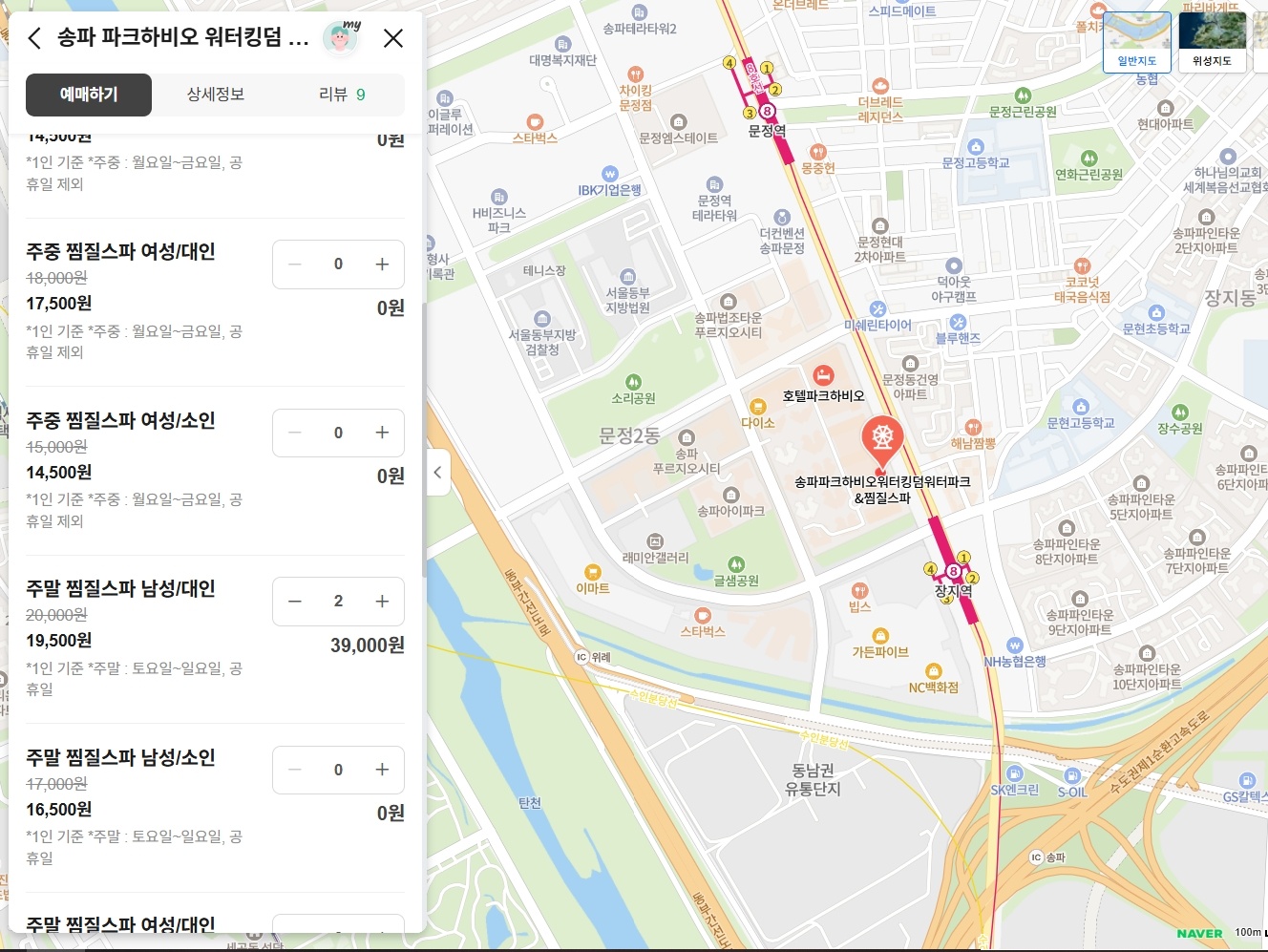Click the 이마트 shopping icon

click(x=593, y=572)
